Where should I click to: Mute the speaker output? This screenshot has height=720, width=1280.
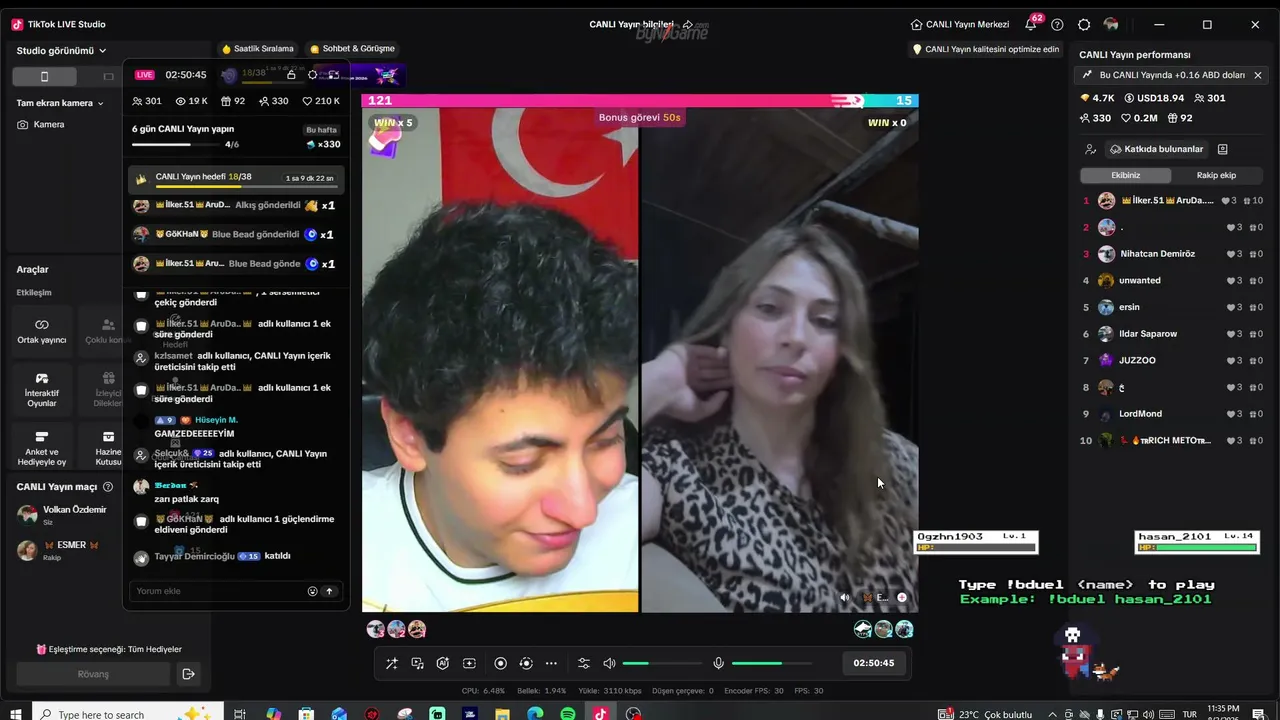609,663
